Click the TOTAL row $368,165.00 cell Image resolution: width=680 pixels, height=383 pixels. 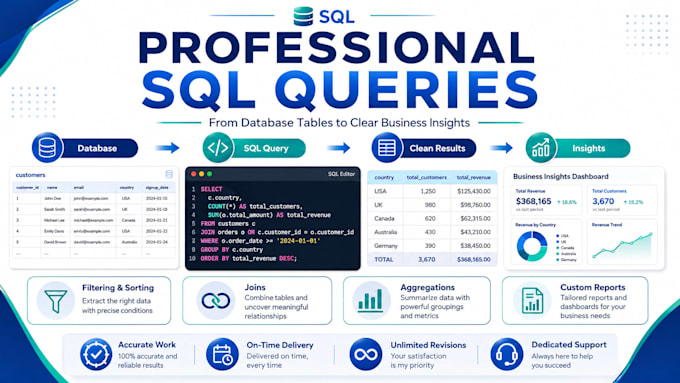[474, 259]
